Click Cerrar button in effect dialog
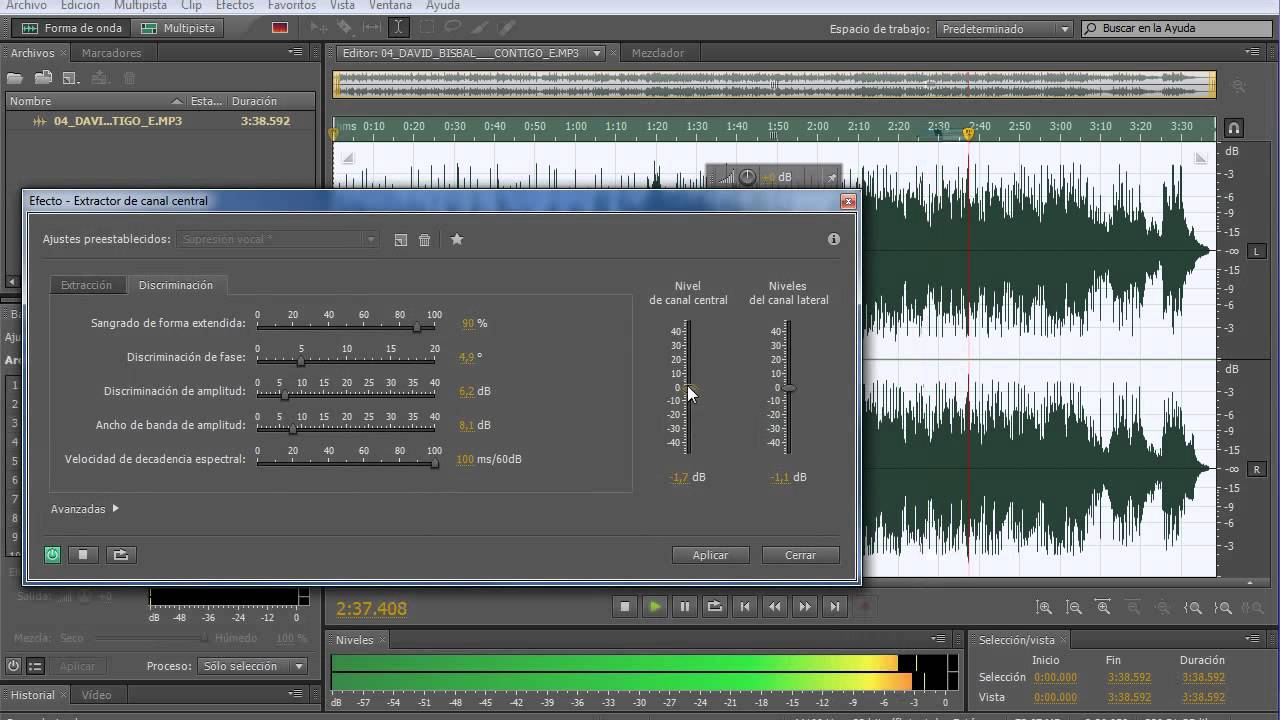1280x720 pixels. coord(800,555)
